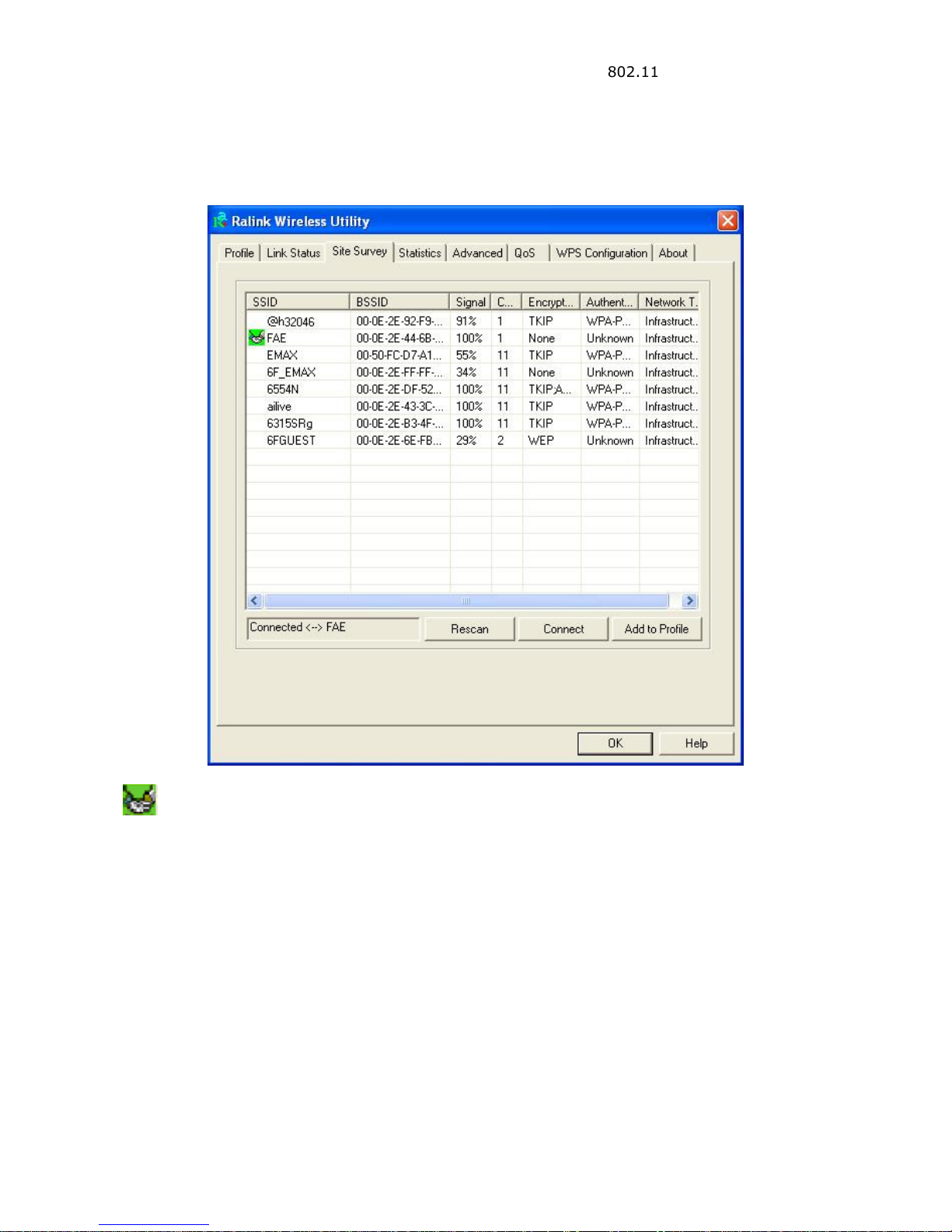Click the Encrypt... column header
The width and height of the screenshot is (952, 1232).
[x=551, y=302]
